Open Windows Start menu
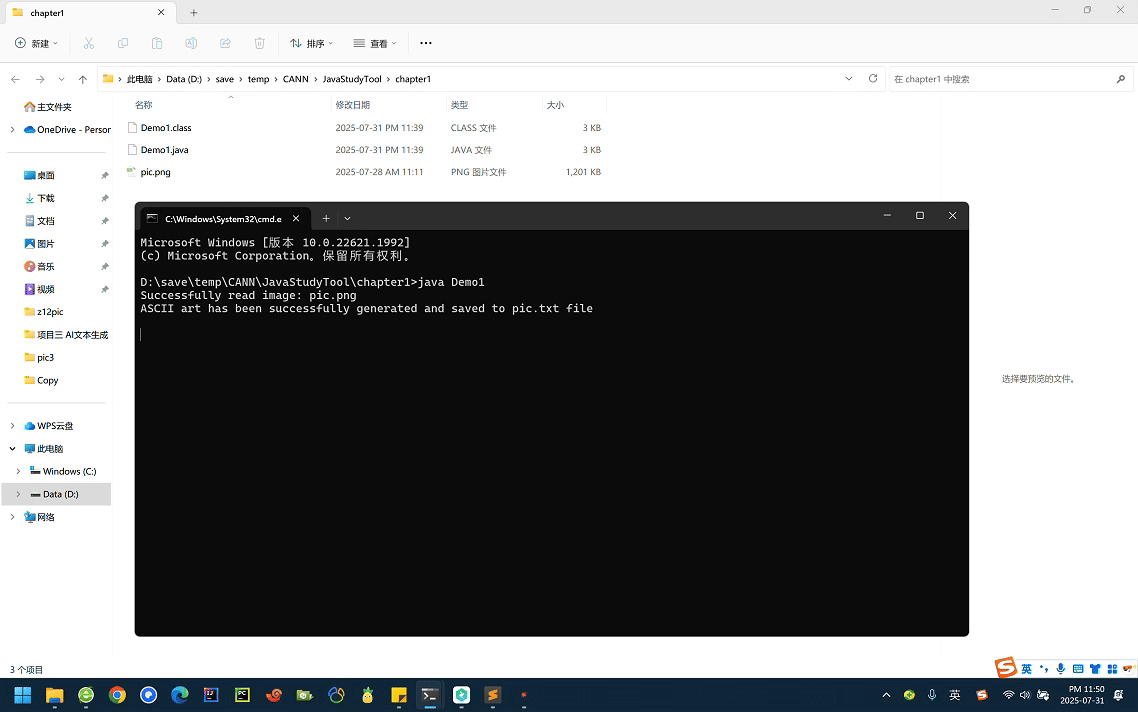 click(x=22, y=695)
